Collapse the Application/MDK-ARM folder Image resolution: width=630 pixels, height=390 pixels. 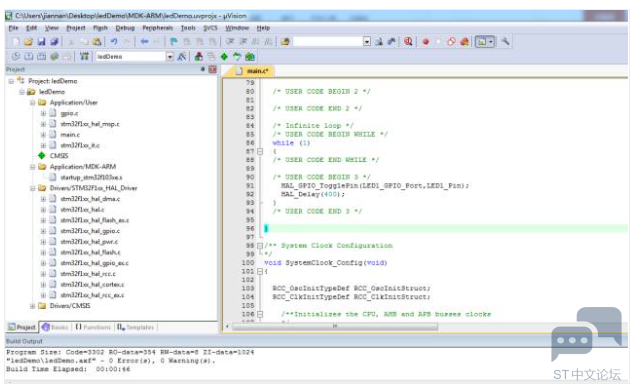pos(33,167)
